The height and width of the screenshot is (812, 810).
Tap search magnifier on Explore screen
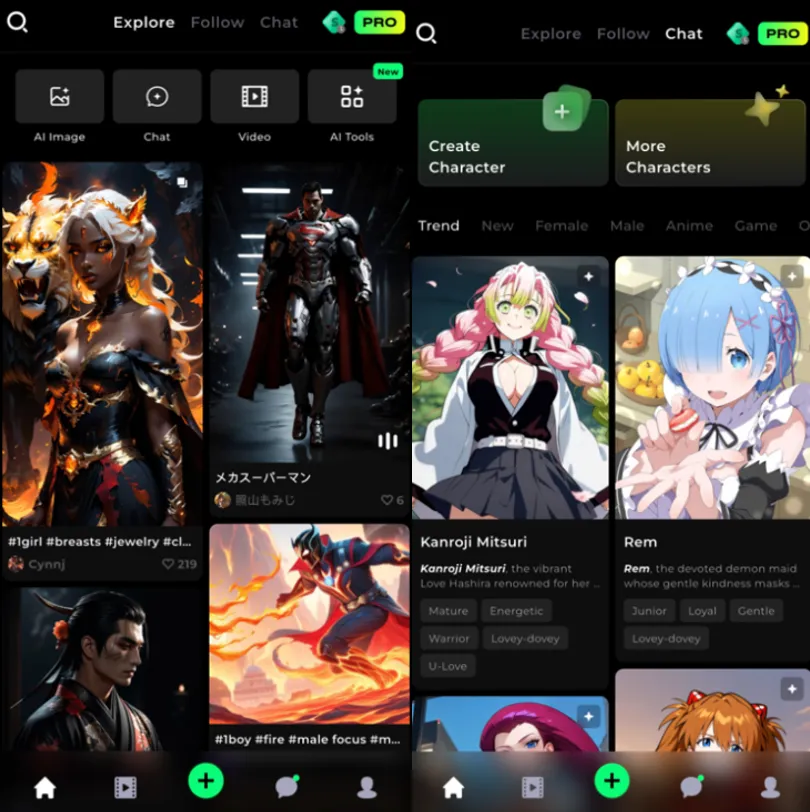[x=17, y=22]
